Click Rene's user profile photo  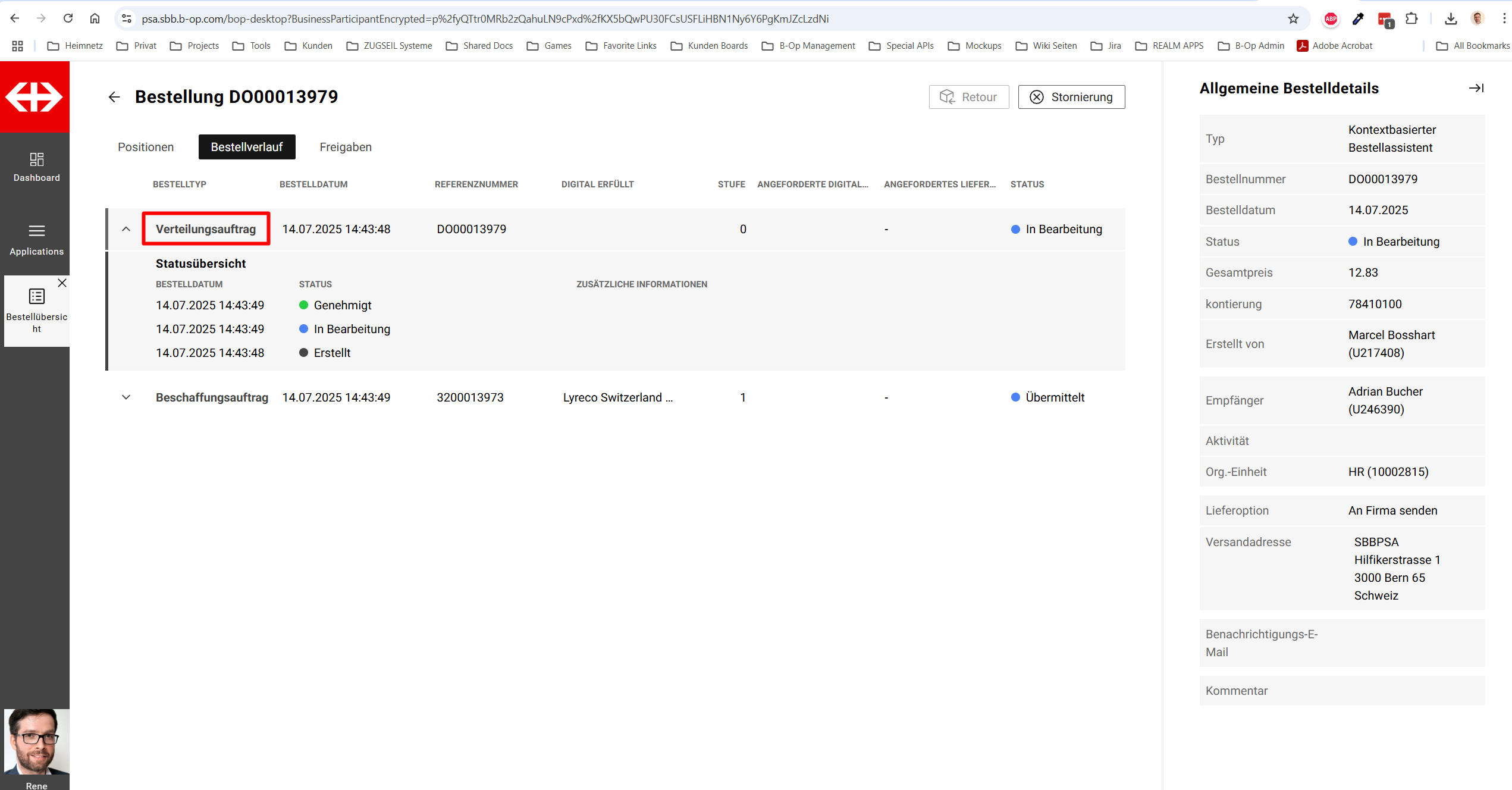pos(36,741)
